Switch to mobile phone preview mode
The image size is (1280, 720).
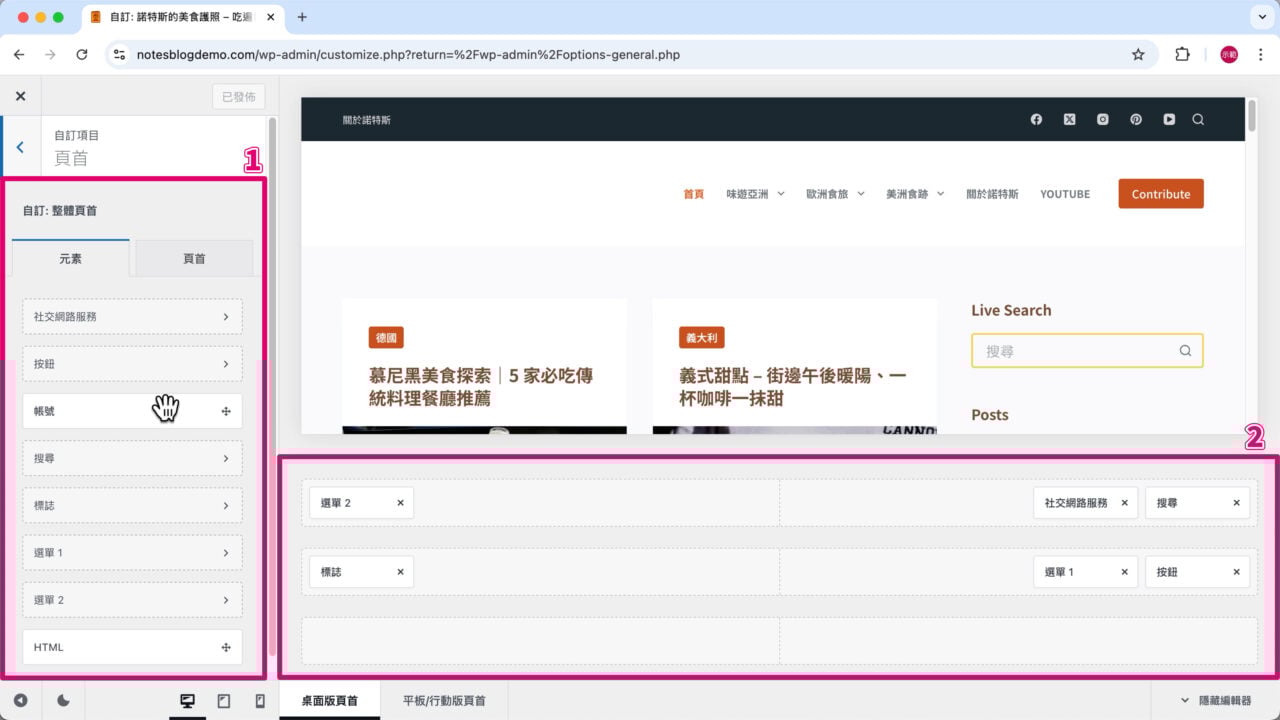(260, 701)
